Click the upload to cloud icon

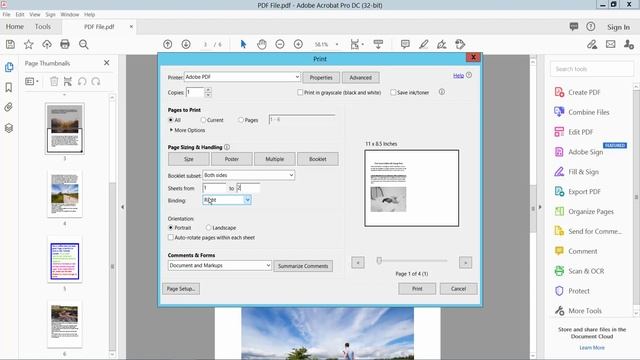47,44
